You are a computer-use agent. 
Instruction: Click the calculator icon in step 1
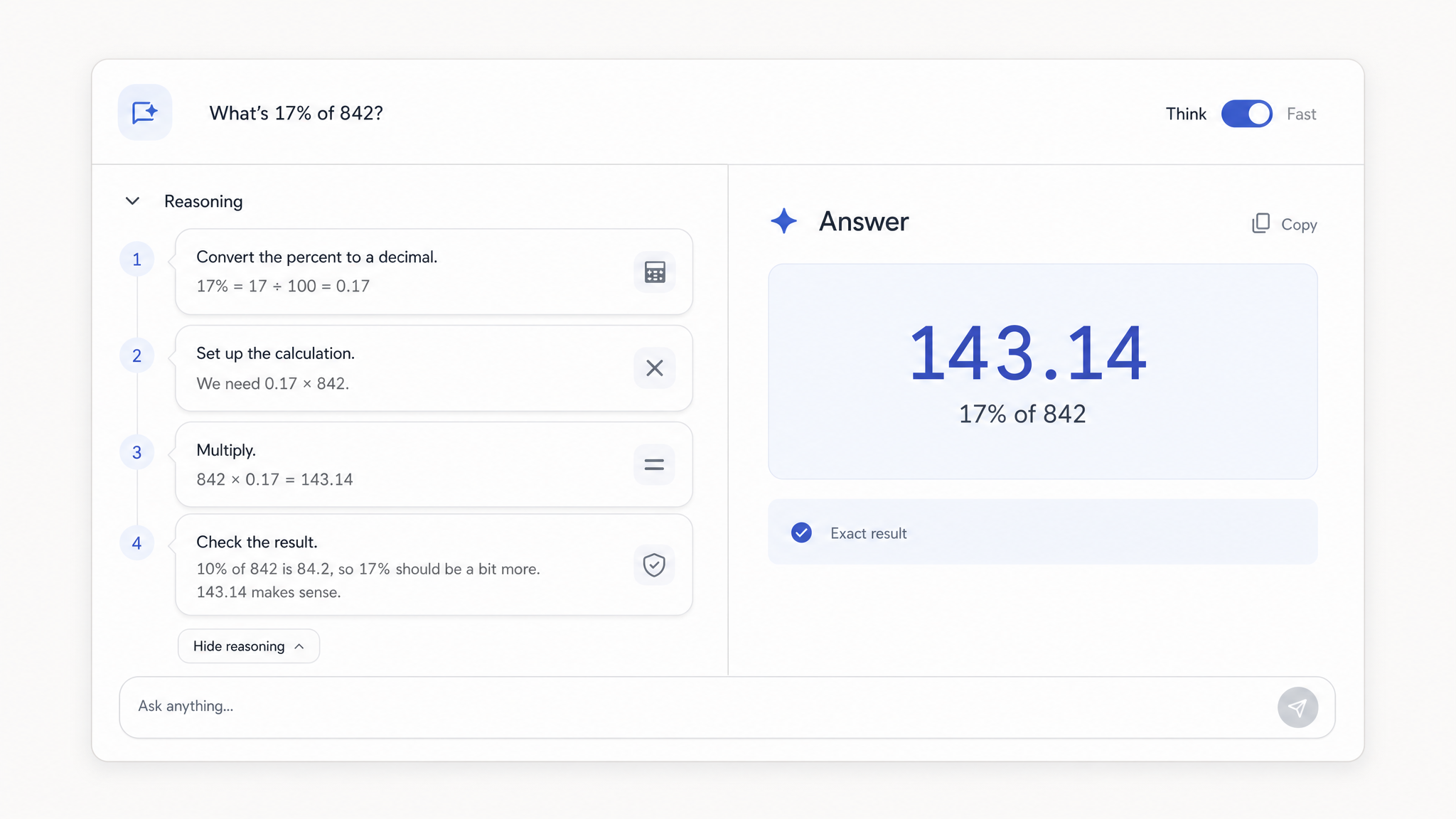point(654,272)
